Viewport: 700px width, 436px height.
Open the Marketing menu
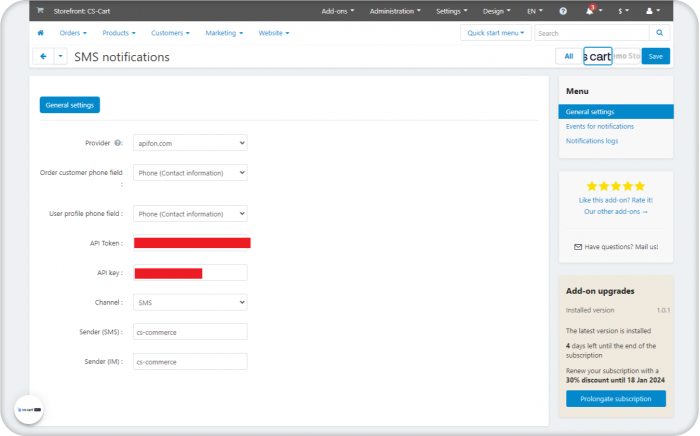[224, 33]
